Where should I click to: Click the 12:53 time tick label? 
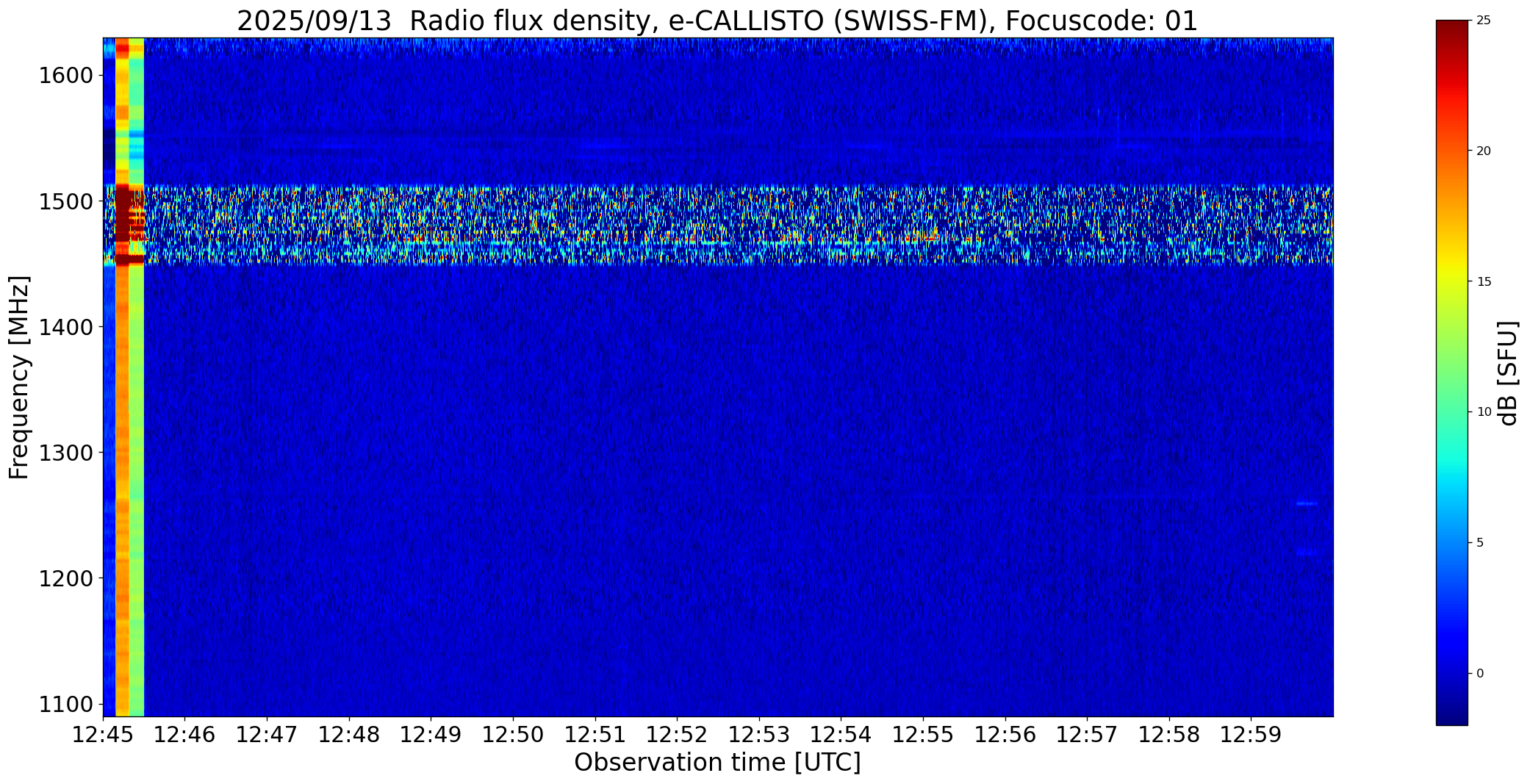[x=759, y=734]
